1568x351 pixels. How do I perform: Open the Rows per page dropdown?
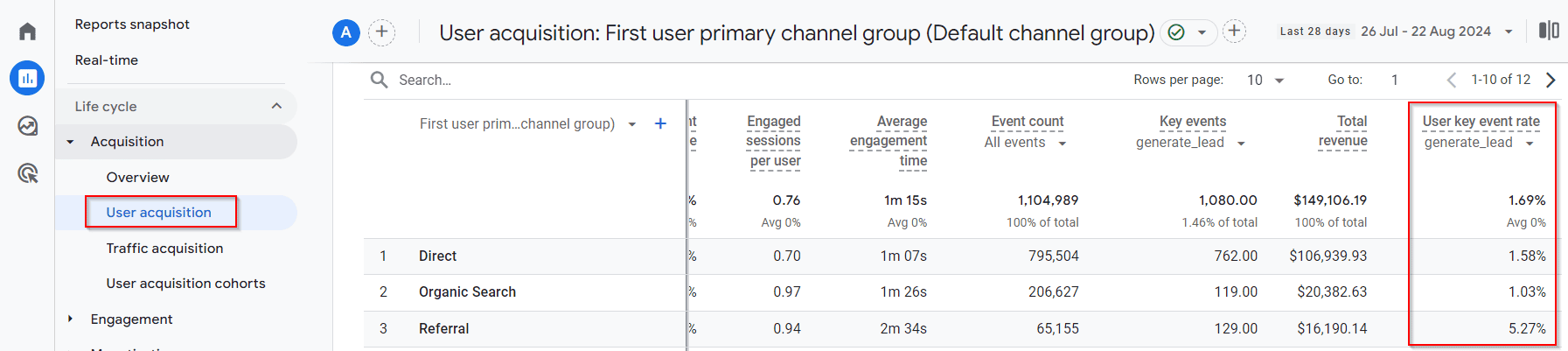click(1265, 80)
